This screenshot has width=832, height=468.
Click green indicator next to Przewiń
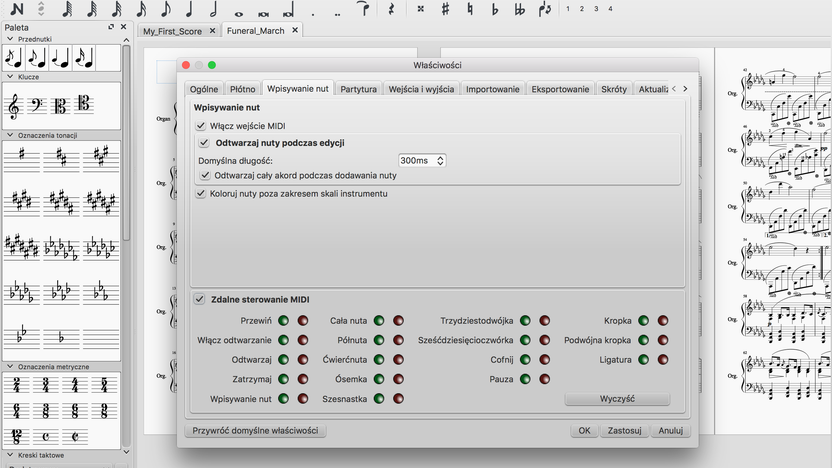[x=283, y=320]
